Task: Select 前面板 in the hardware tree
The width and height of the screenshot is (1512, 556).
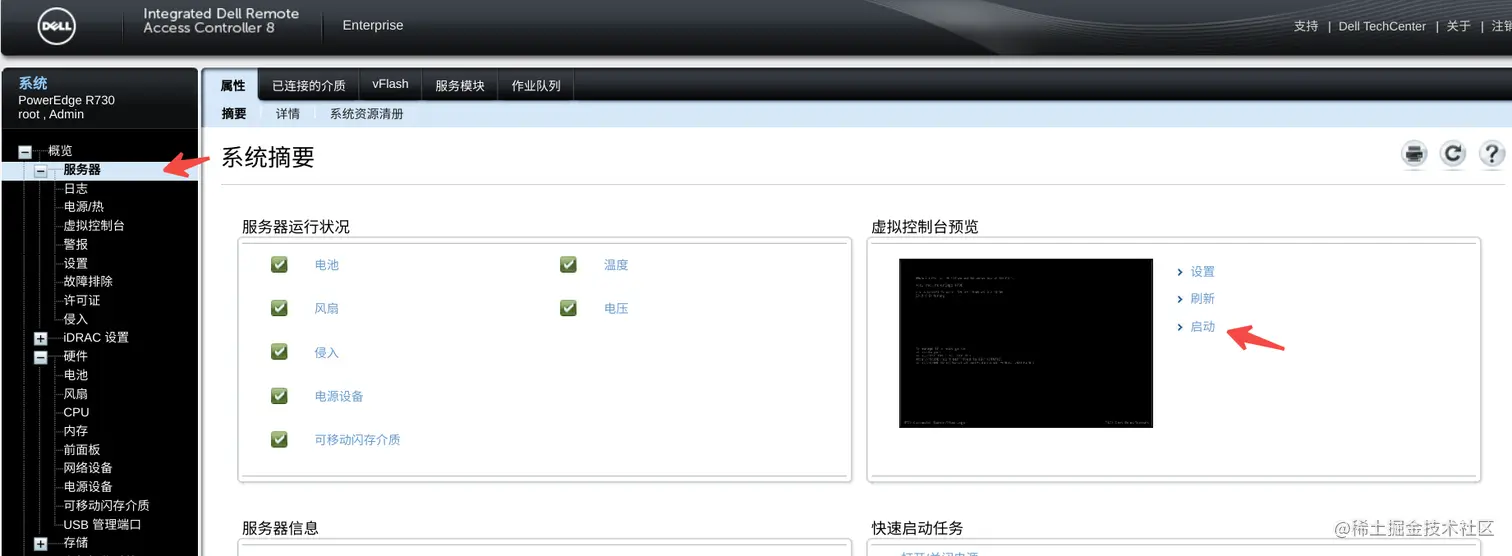Action: click(82, 450)
